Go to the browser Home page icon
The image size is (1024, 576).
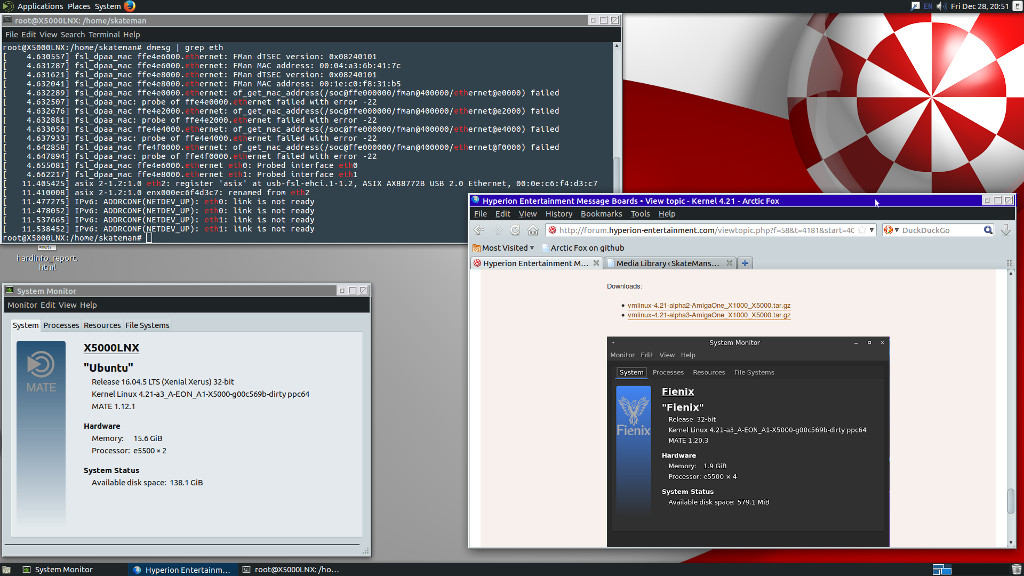pyautogui.click(x=533, y=230)
